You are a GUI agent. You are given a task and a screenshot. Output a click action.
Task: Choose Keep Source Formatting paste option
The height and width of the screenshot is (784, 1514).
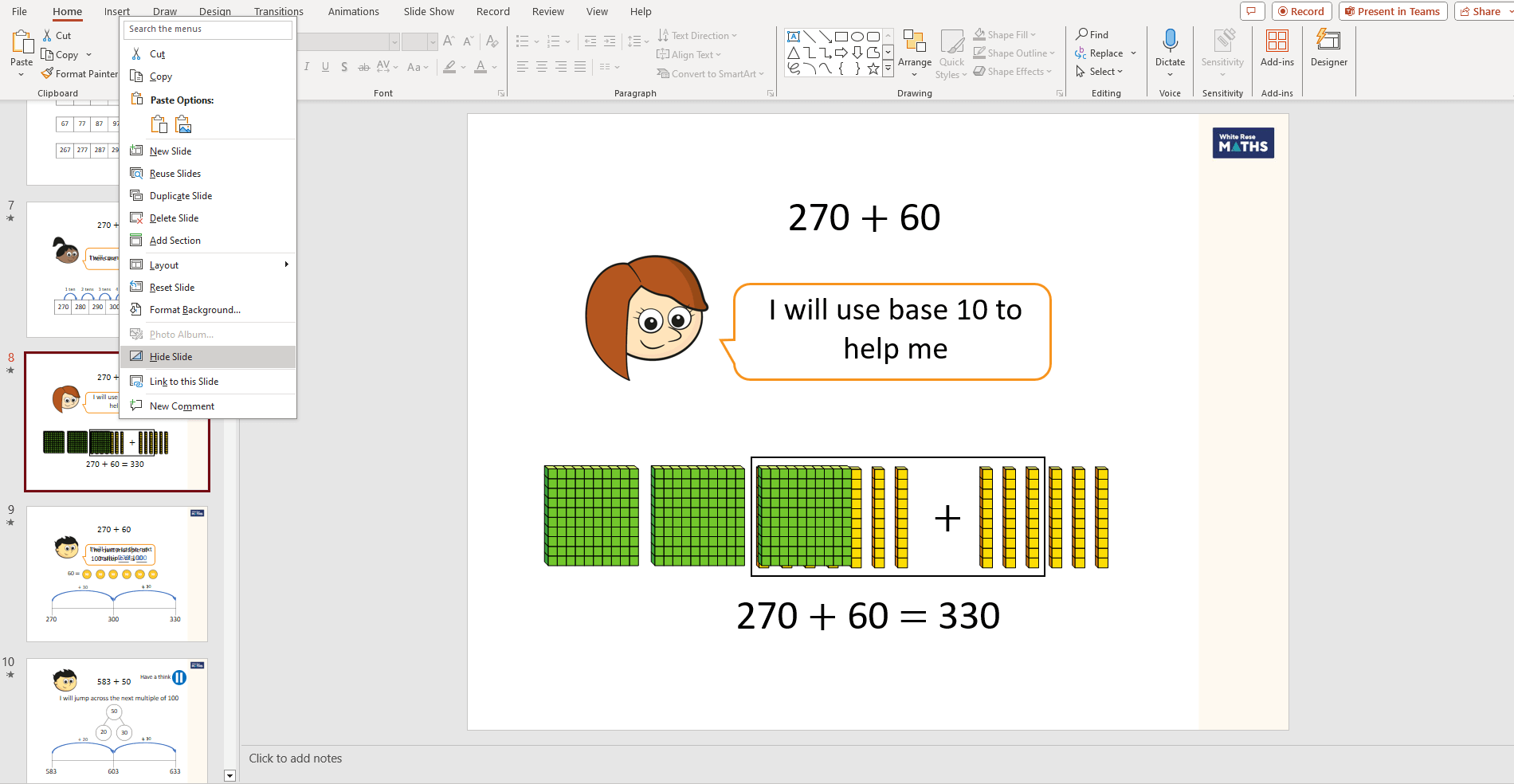pos(159,124)
